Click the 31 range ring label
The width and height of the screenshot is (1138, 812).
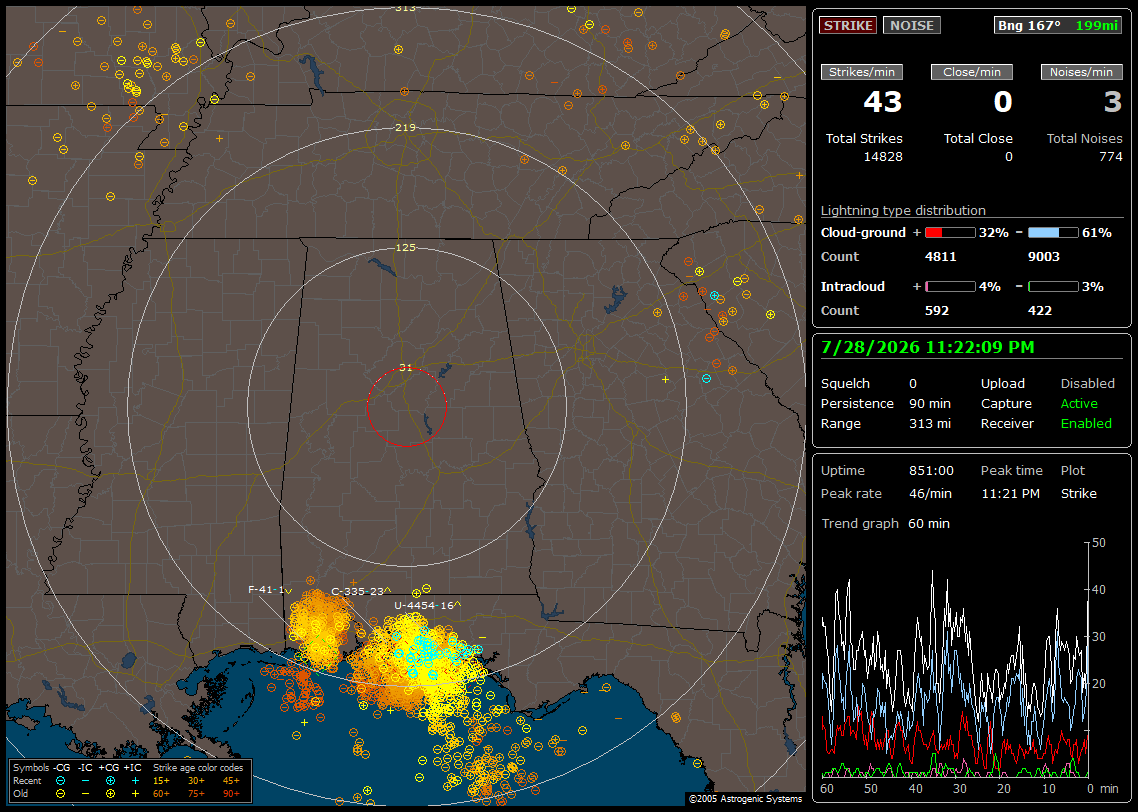406,367
